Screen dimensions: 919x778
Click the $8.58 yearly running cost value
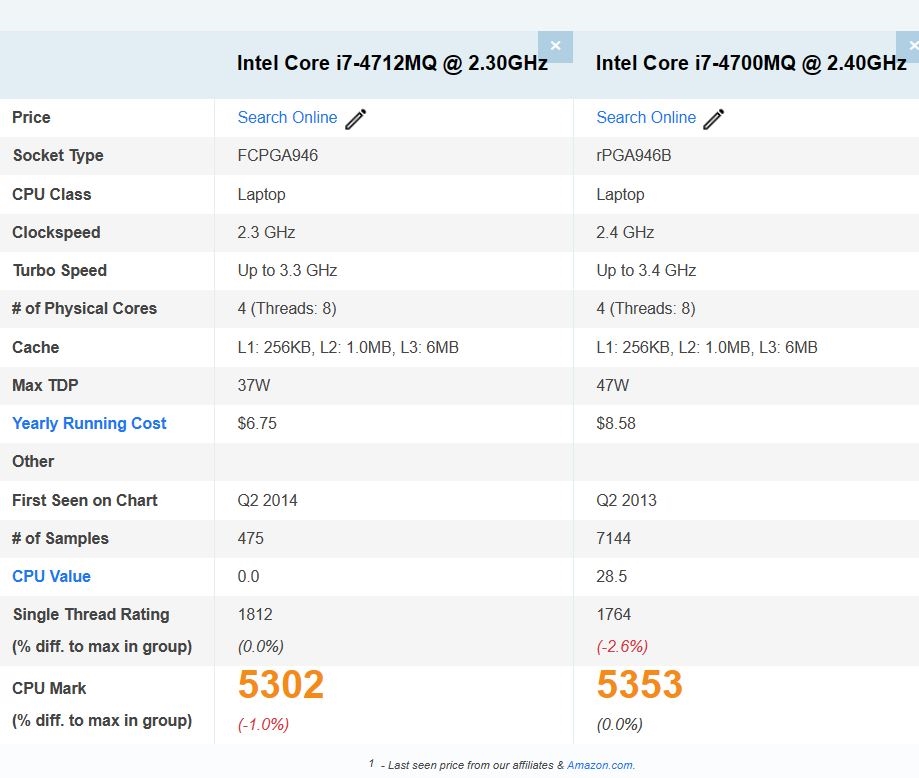point(616,423)
